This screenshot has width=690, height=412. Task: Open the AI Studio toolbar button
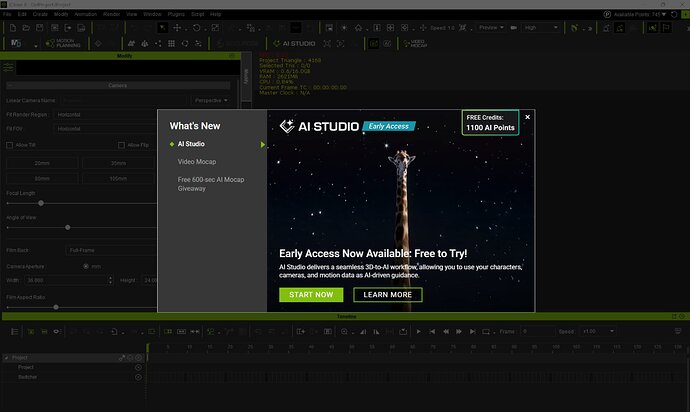tap(294, 43)
